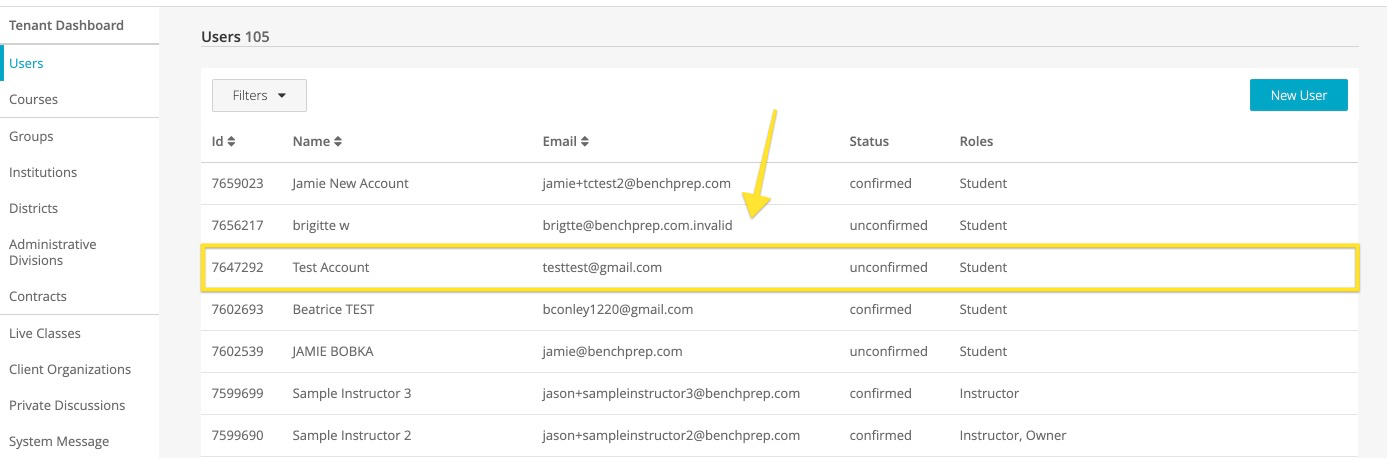The height and width of the screenshot is (458, 1387).
Task: Click unconfirmed status of Test Account
Action: tap(888, 267)
